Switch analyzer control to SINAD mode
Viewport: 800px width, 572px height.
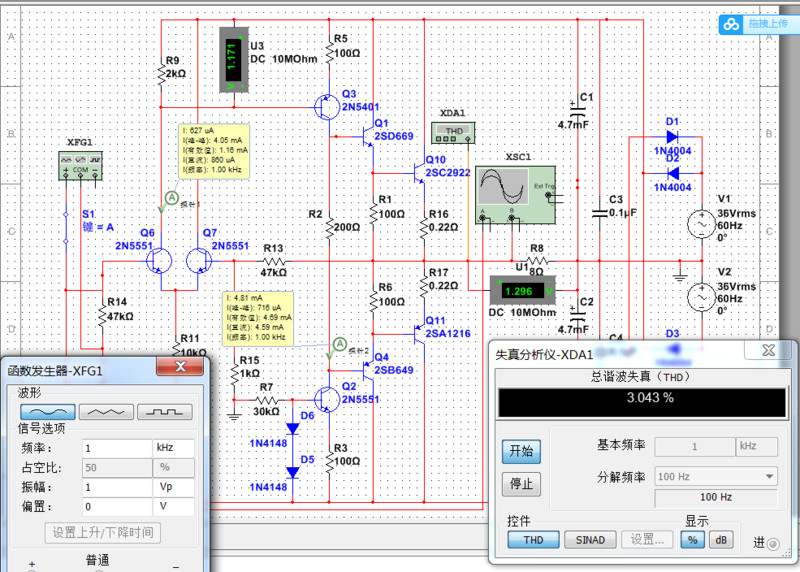pyautogui.click(x=590, y=540)
